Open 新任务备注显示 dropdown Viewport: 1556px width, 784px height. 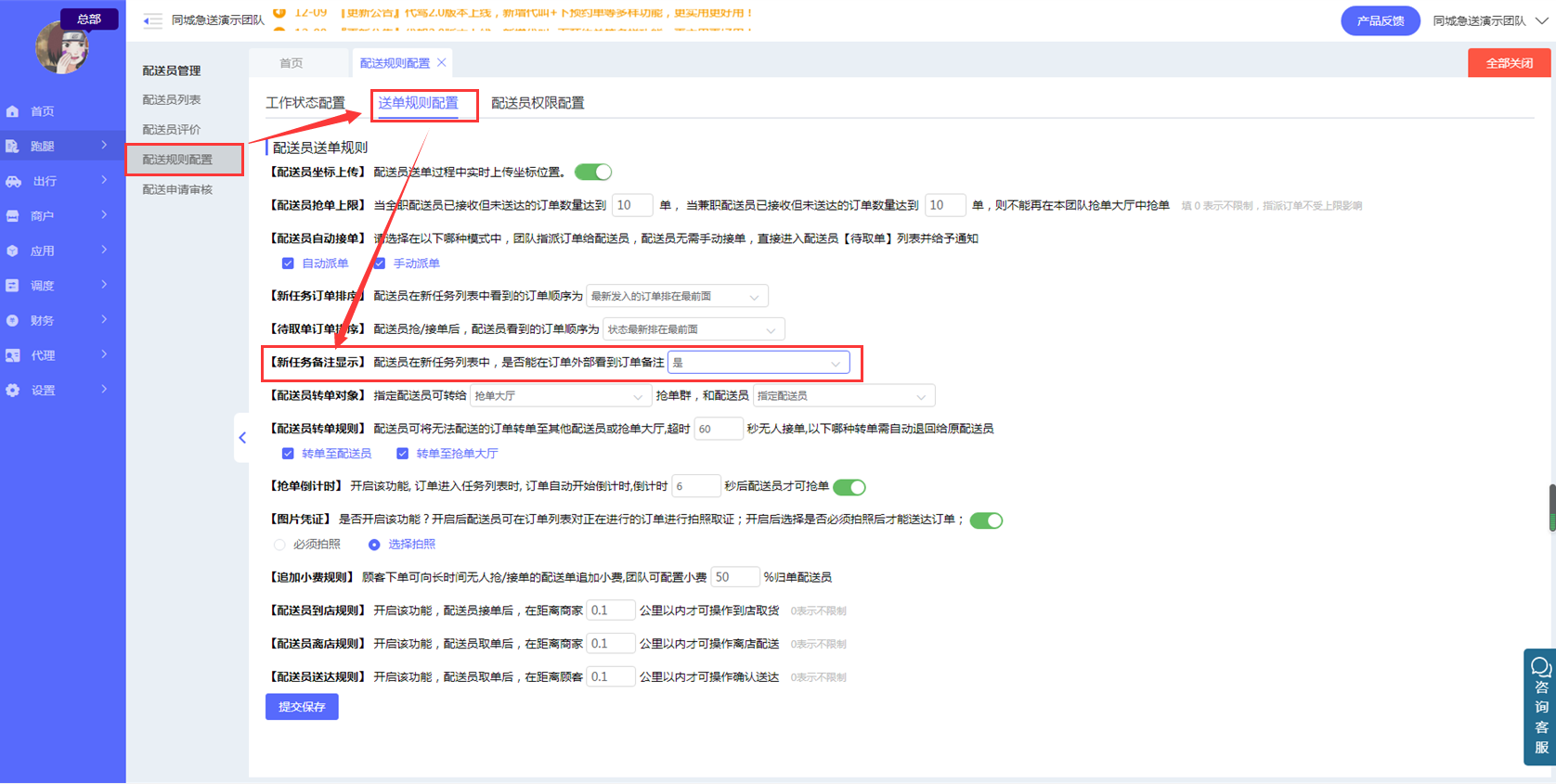[759, 363]
